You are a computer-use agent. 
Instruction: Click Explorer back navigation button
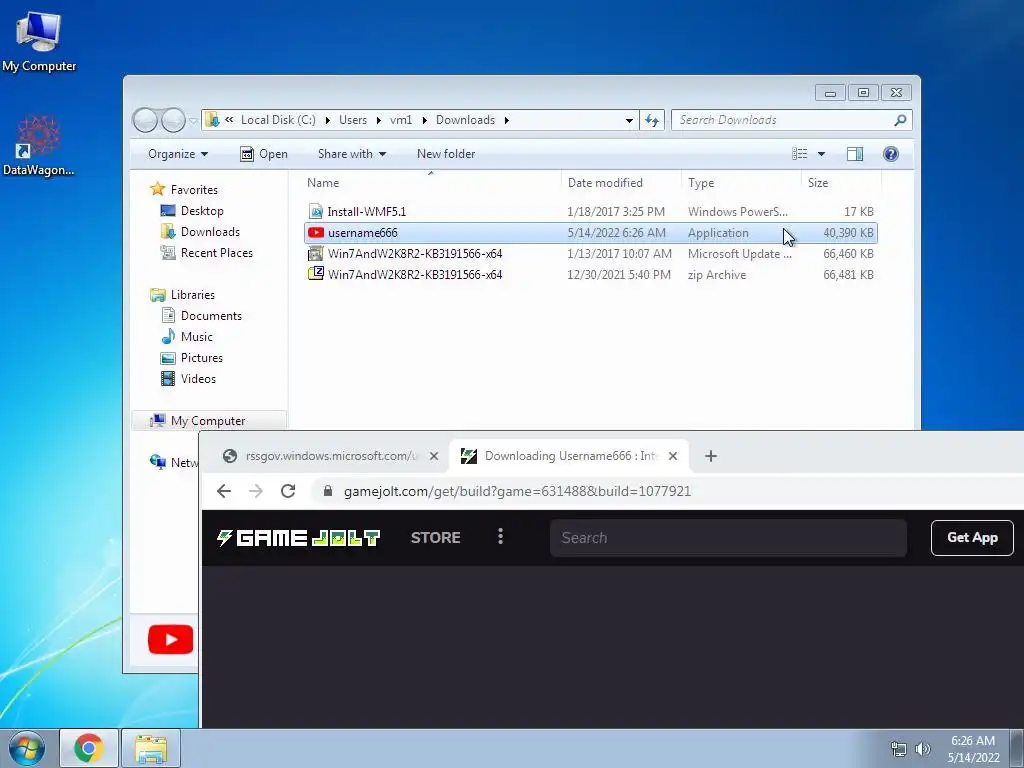click(145, 120)
